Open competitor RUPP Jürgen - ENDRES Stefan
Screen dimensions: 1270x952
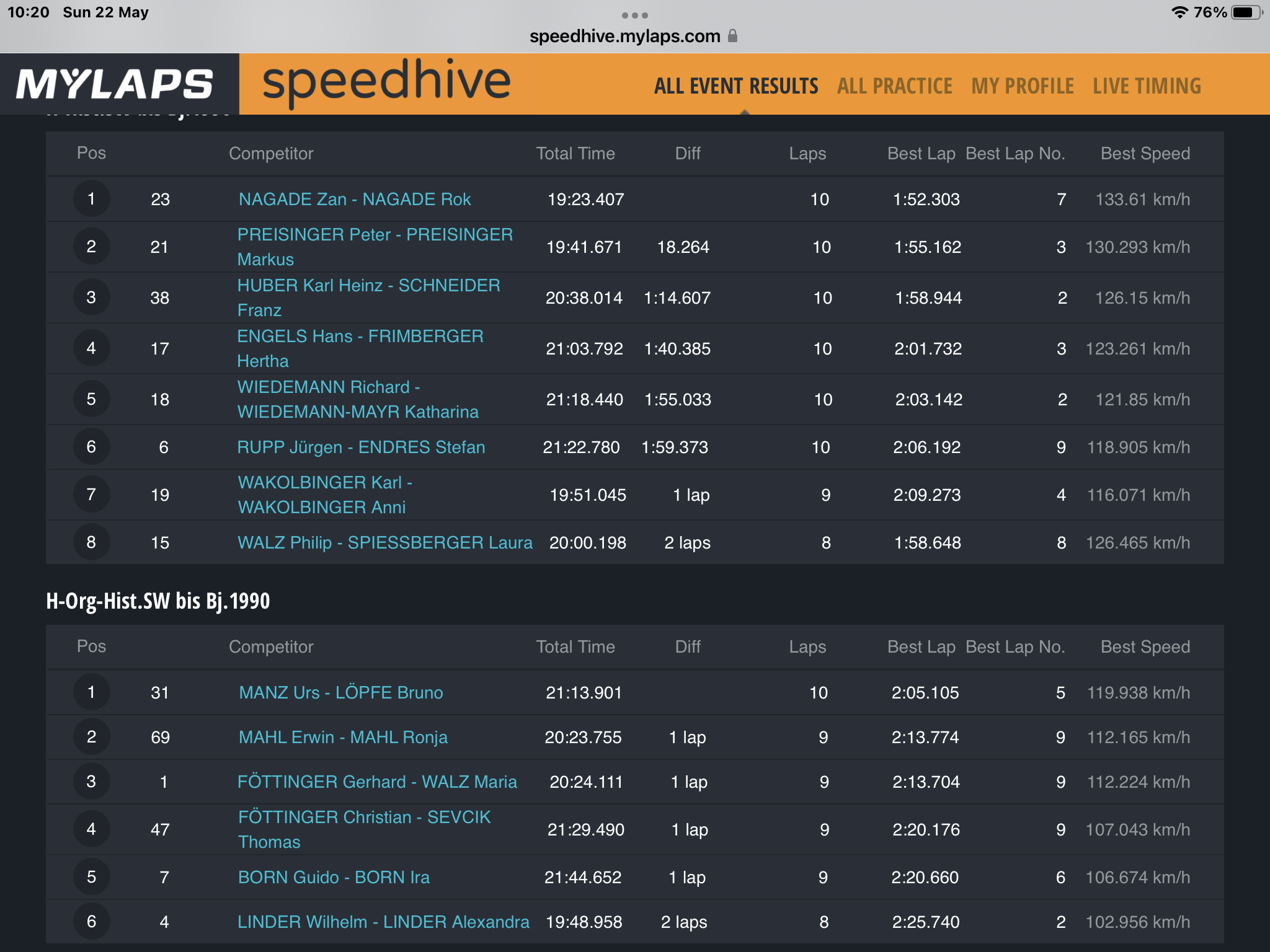(x=361, y=447)
